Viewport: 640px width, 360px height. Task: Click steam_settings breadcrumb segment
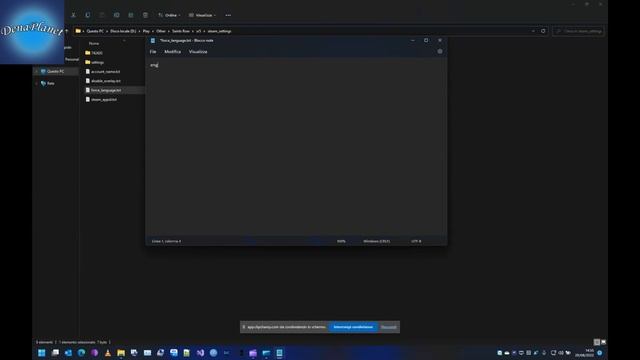coord(219,31)
